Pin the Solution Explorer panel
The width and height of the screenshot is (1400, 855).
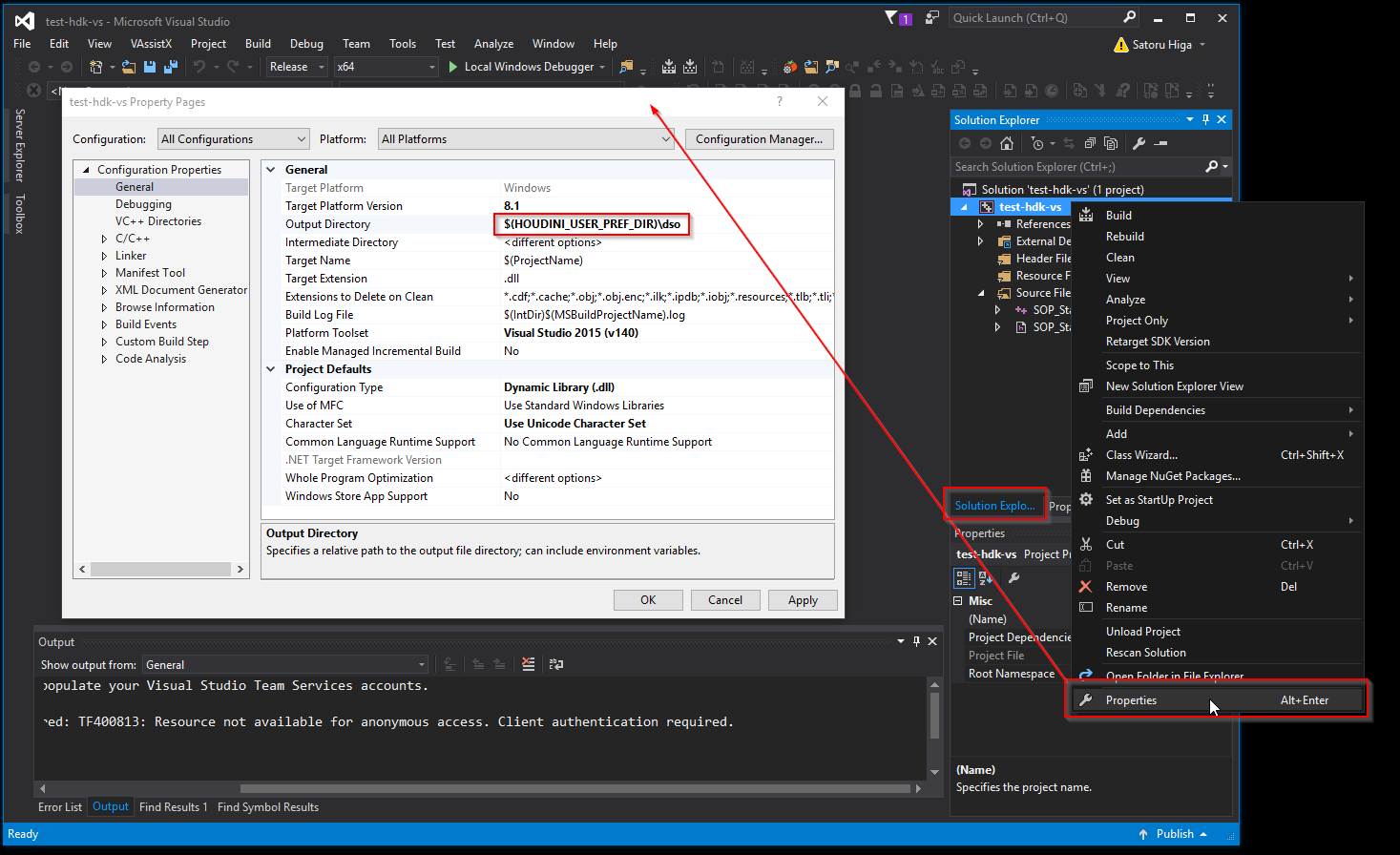(x=1206, y=119)
